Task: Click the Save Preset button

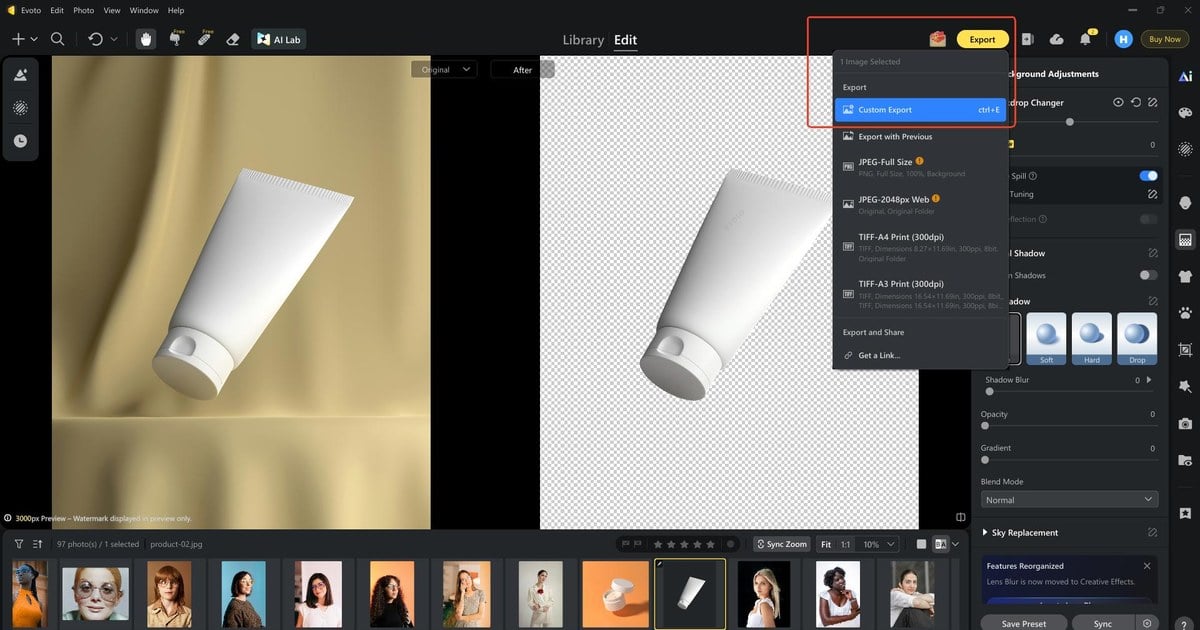Action: (1024, 623)
